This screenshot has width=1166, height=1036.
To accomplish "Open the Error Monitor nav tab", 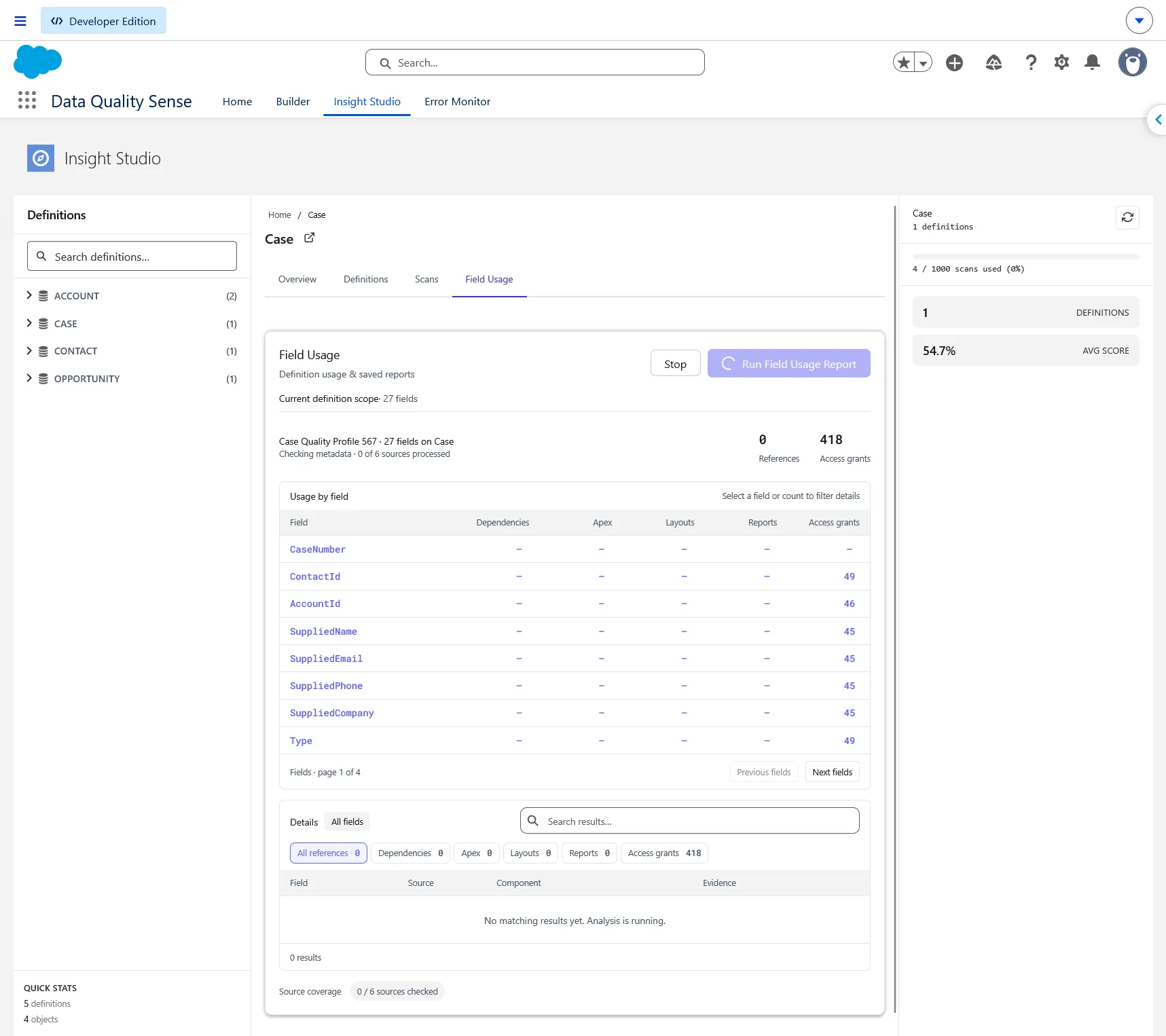I will pyautogui.click(x=457, y=101).
